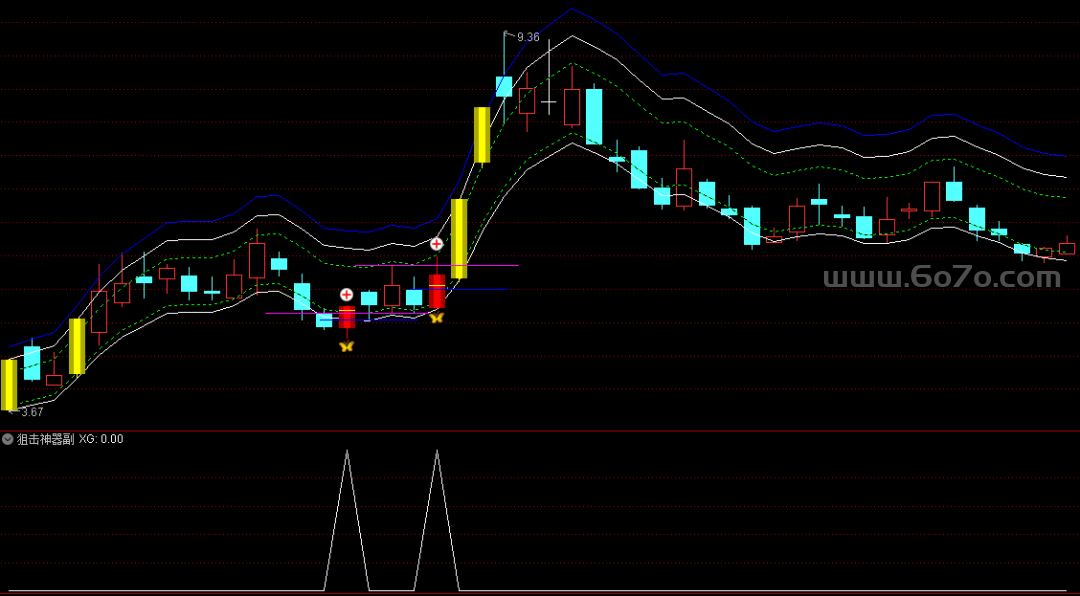
Task: Select the lowest butterfly buy signal icon
Action: click(346, 346)
